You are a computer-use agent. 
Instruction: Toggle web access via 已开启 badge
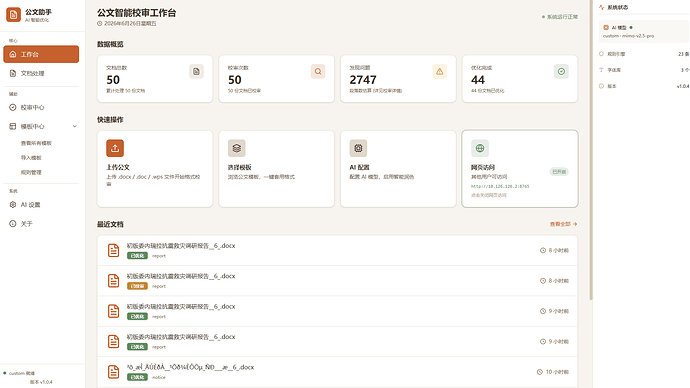559,172
